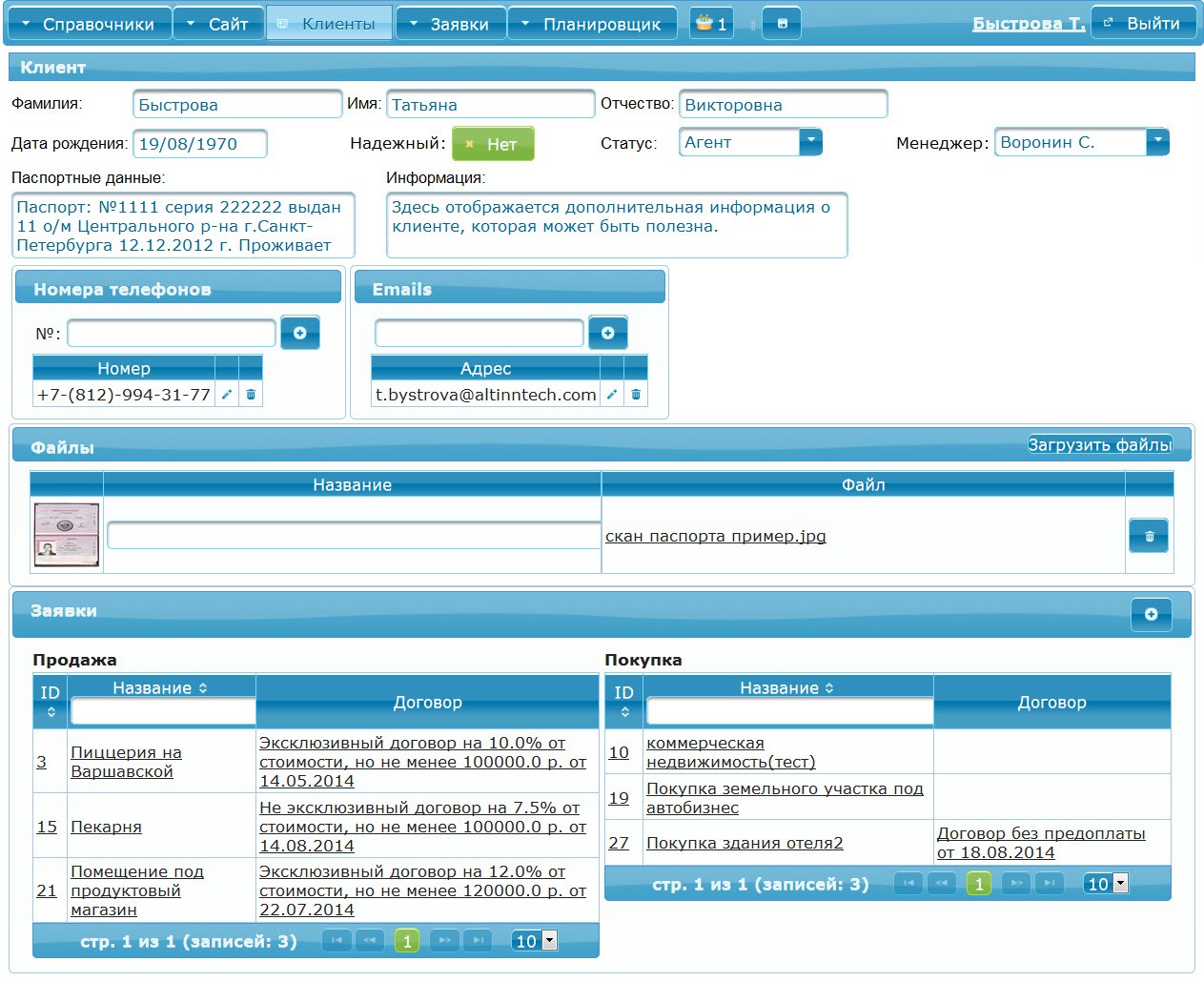Open the contract dated 14.05.2014
1204x982 pixels.
pos(422,761)
